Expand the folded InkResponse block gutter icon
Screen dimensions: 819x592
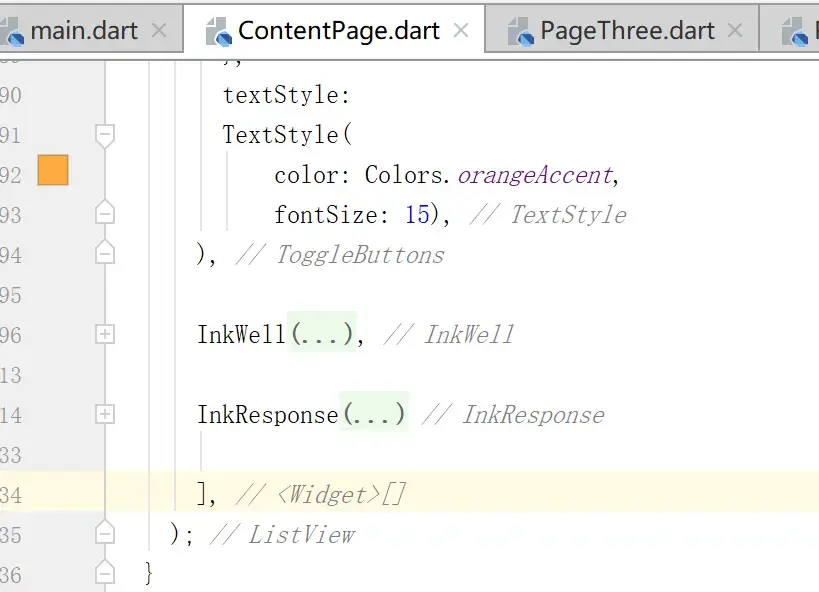pyautogui.click(x=104, y=414)
